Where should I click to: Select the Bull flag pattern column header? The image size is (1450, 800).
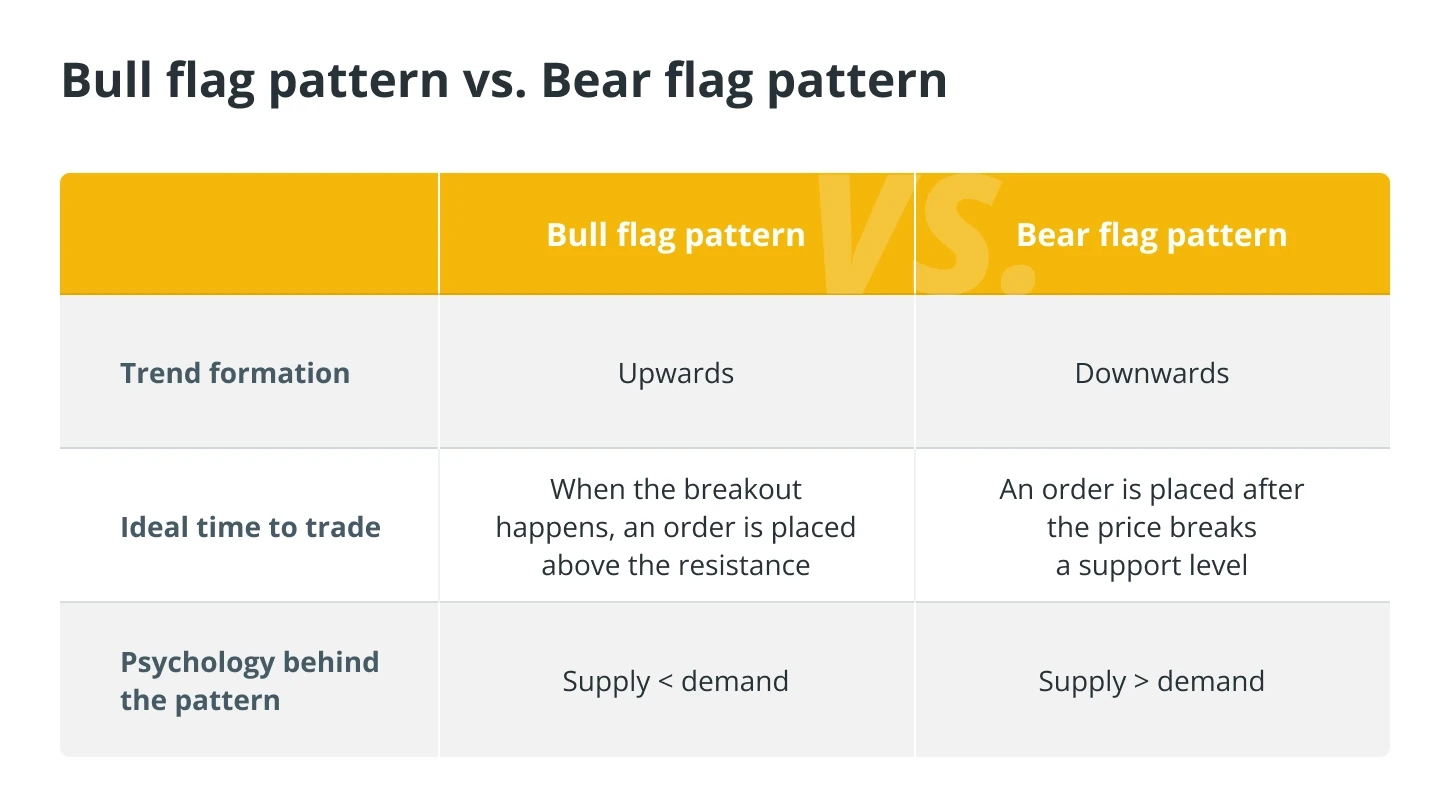pyautogui.click(x=676, y=235)
